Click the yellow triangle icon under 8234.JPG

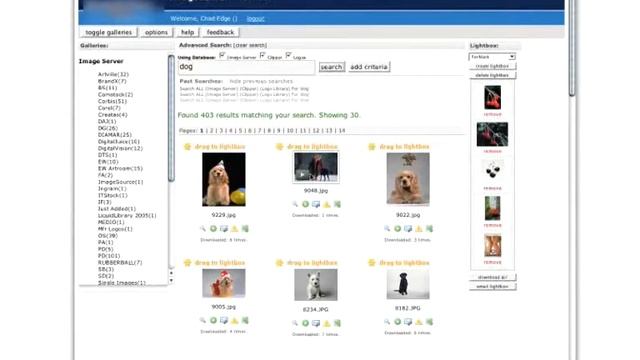[x=327, y=323]
